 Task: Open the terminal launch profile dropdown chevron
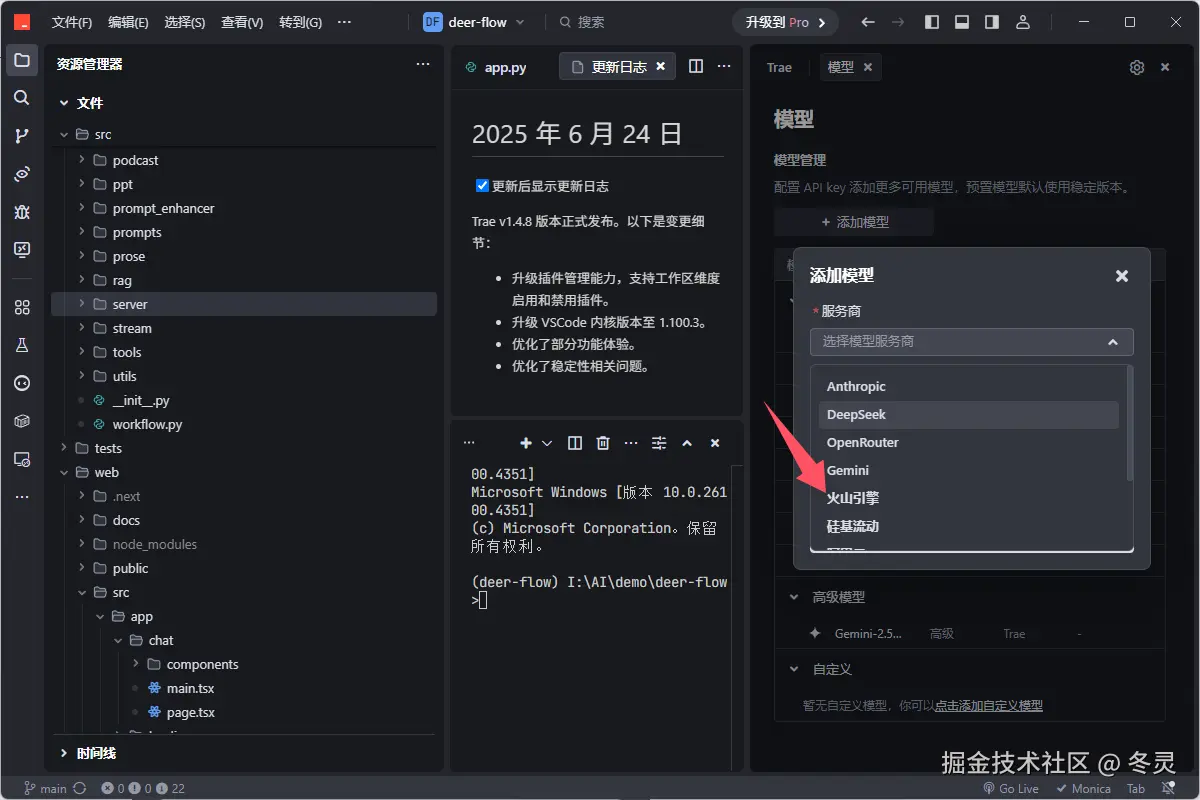click(x=547, y=443)
